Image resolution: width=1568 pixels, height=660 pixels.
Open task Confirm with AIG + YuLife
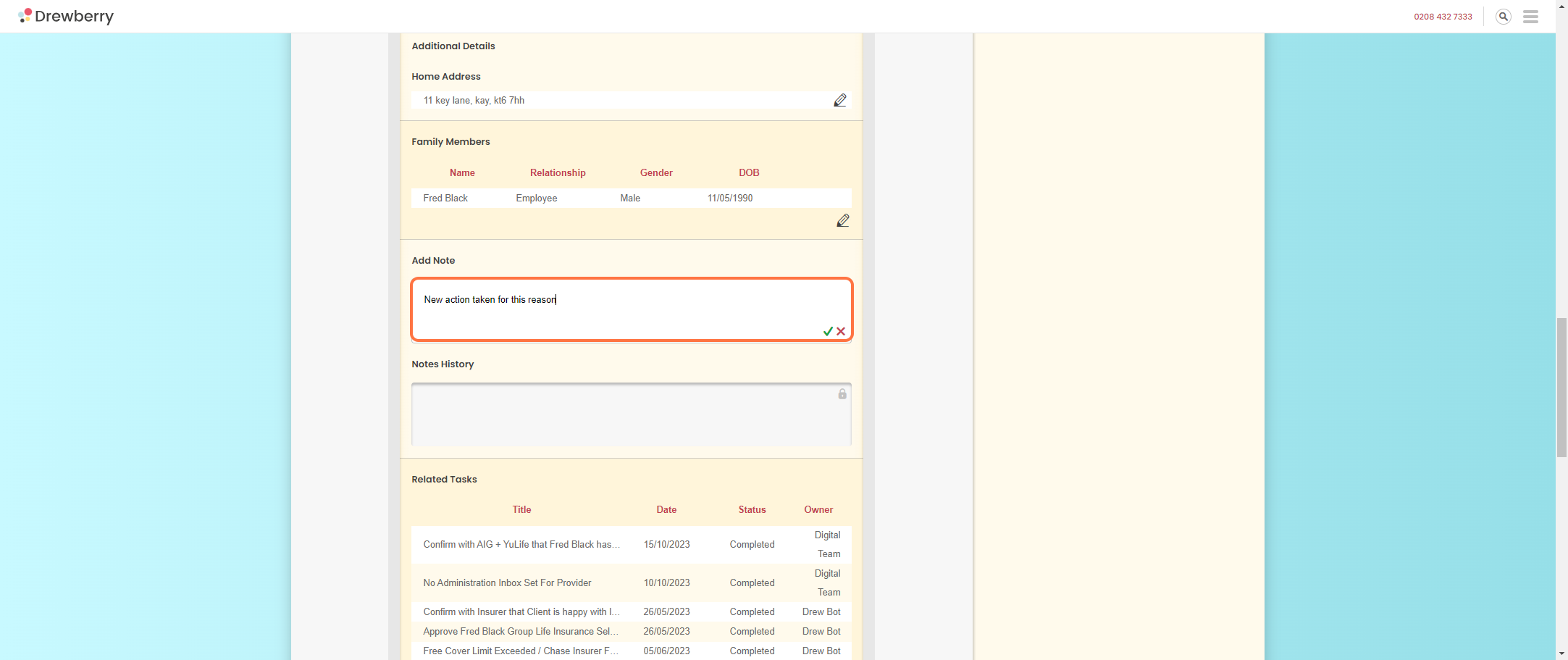pos(521,544)
